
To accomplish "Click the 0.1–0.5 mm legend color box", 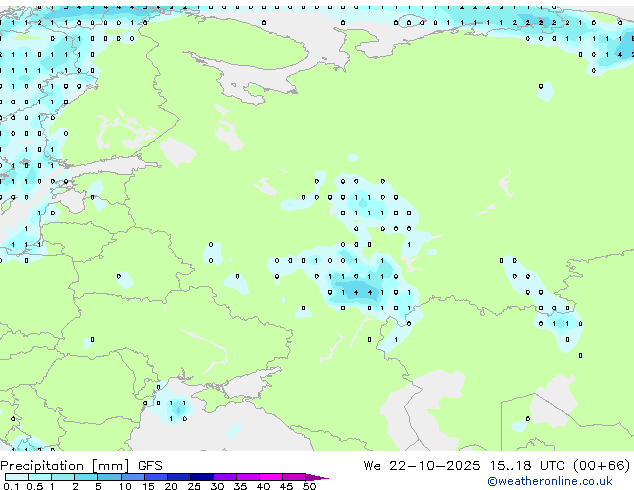I will 17,477.
